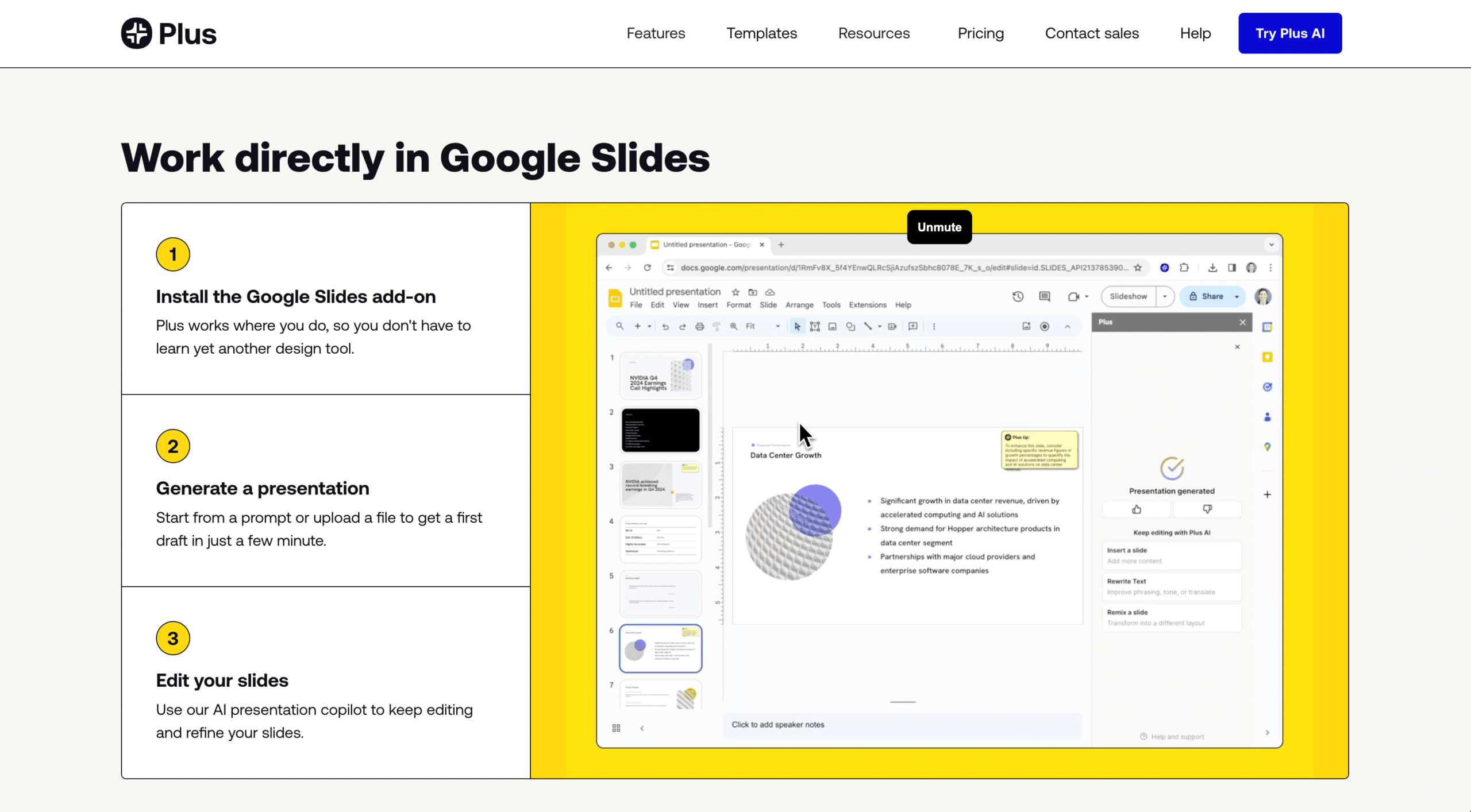1471x812 pixels.
Task: Open the Pricing page link
Action: pos(980,33)
